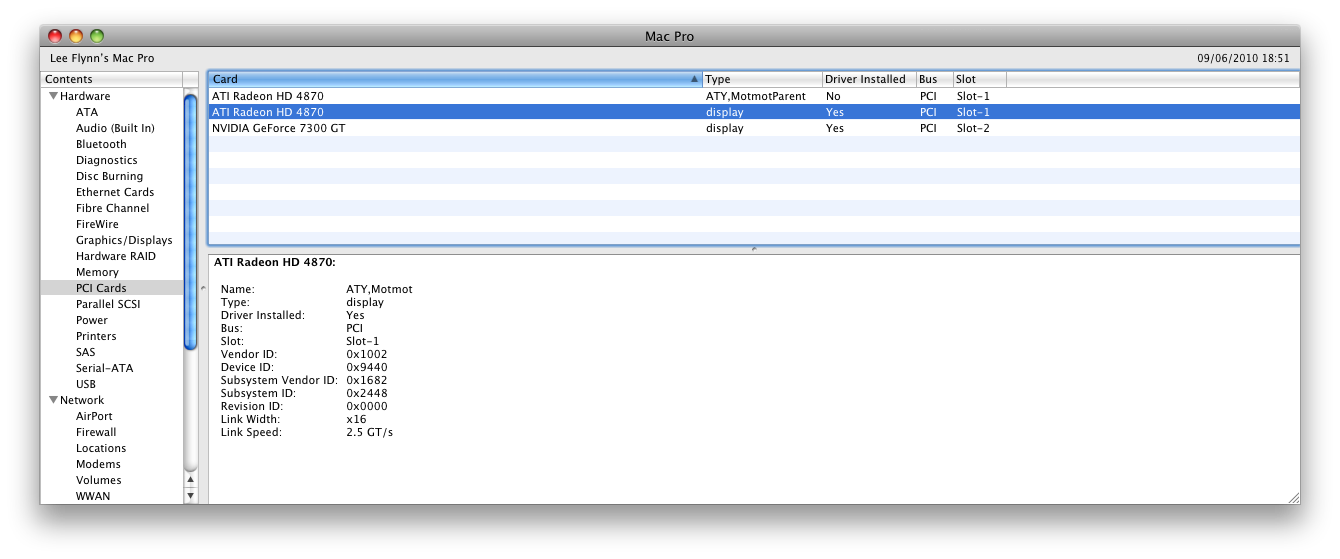Open Serial-ATA information
Image resolution: width=1340 pixels, height=559 pixels.
[104, 368]
